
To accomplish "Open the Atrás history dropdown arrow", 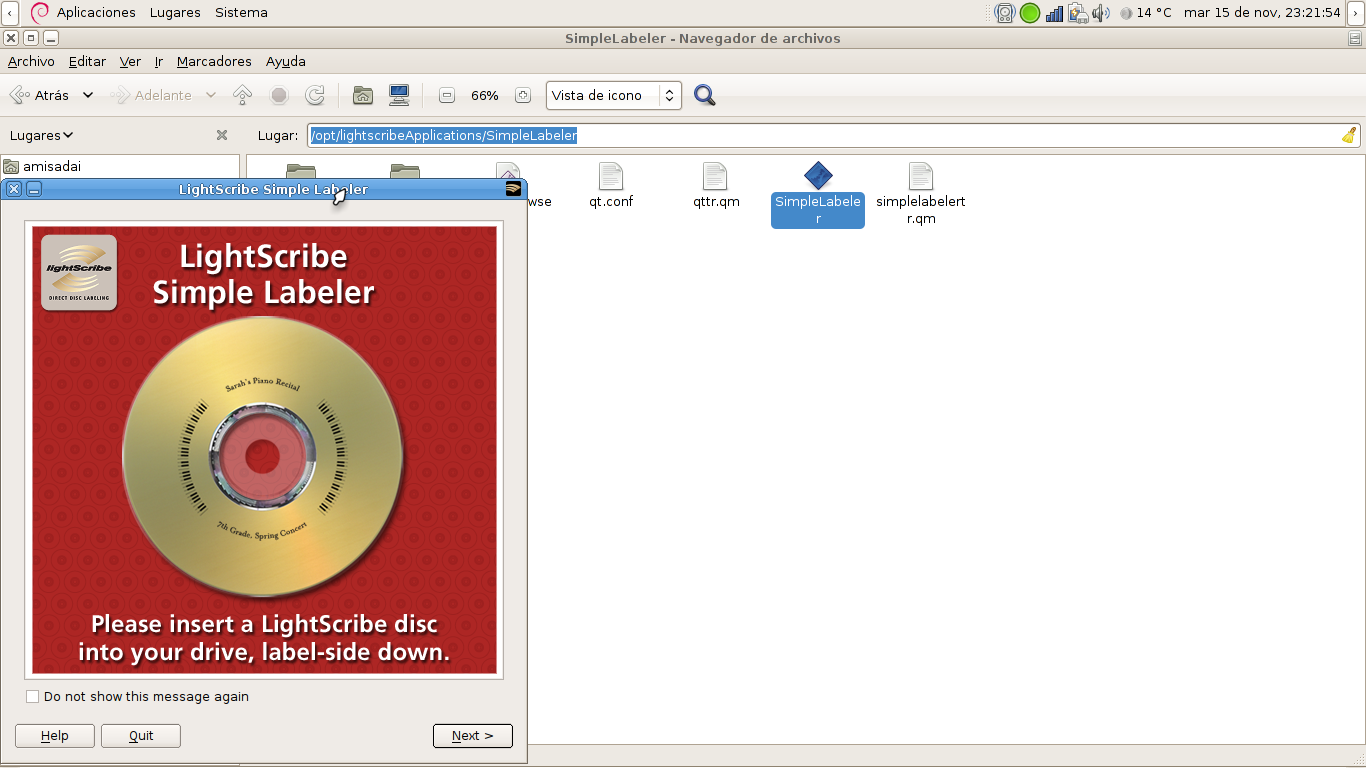I will tap(88, 95).
